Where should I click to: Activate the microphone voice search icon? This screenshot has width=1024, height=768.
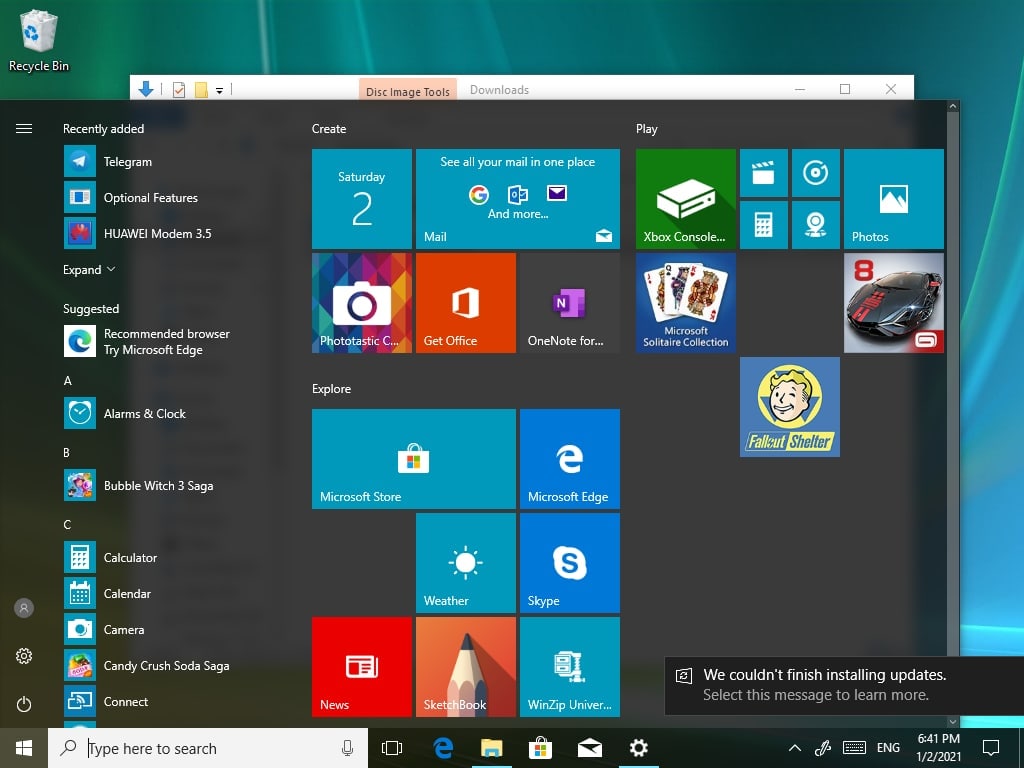(347, 748)
